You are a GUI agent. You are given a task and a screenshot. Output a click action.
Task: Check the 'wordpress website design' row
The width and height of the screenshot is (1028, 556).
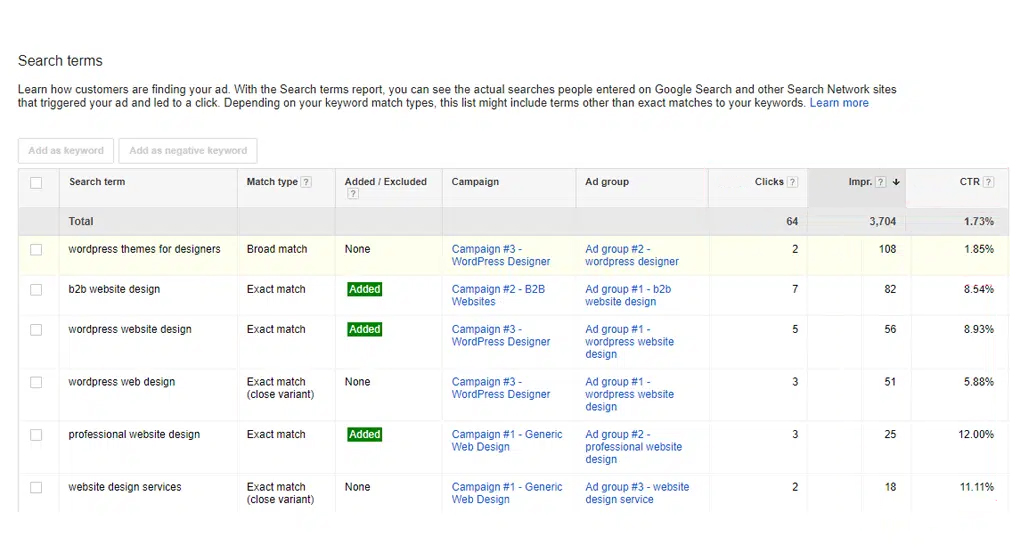[x=36, y=330]
